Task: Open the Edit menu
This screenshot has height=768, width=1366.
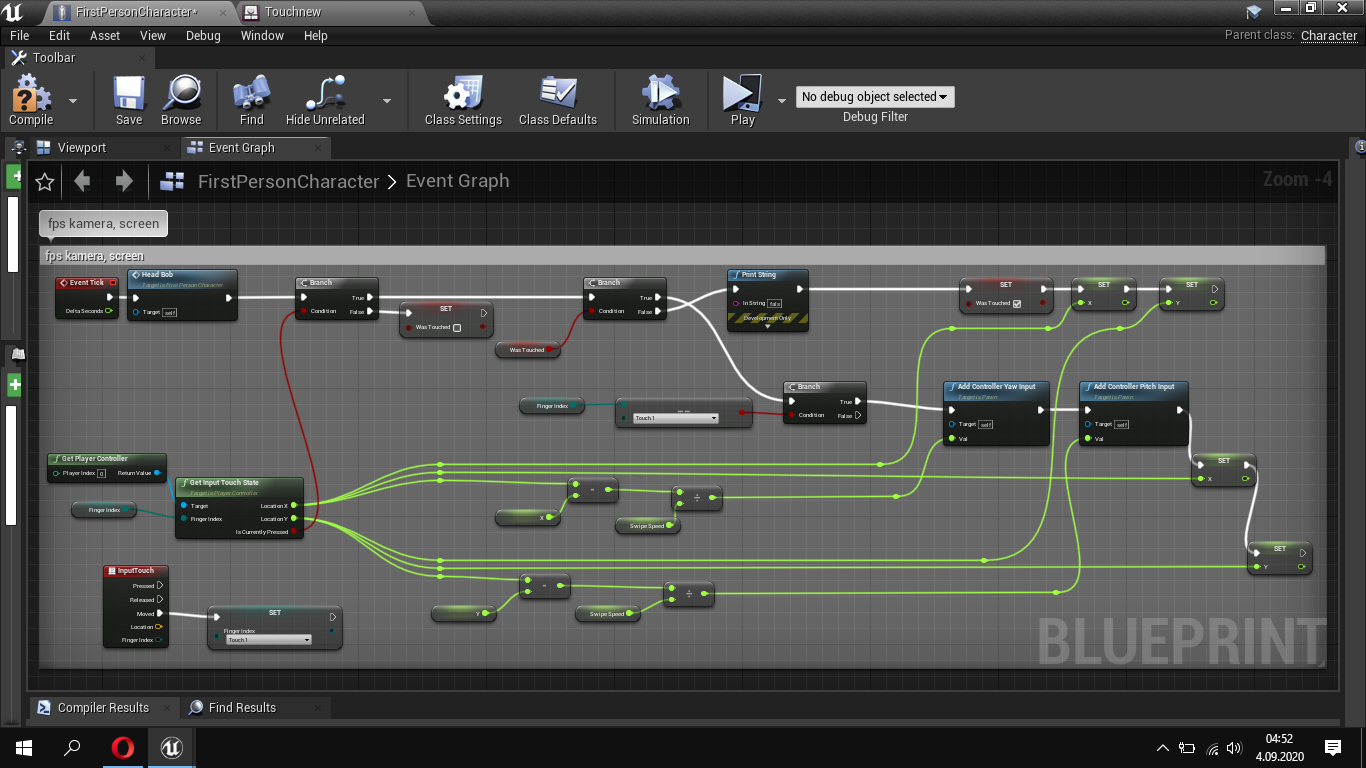Action: [60, 35]
